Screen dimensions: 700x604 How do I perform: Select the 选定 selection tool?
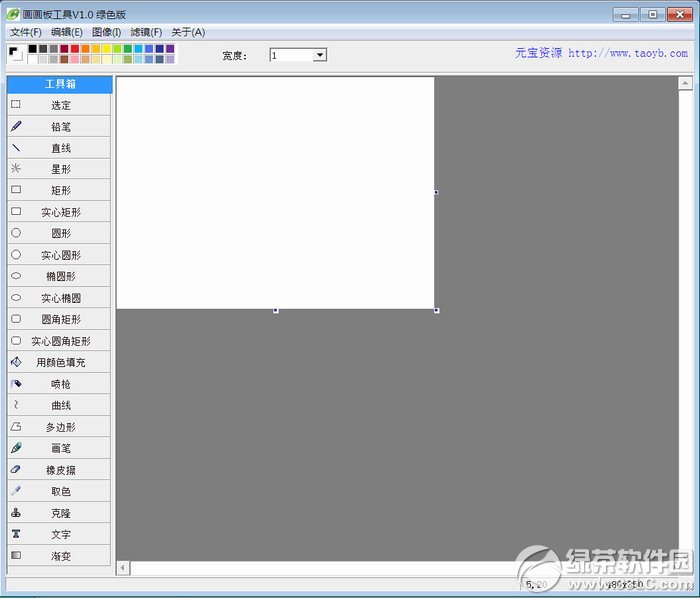(x=59, y=105)
